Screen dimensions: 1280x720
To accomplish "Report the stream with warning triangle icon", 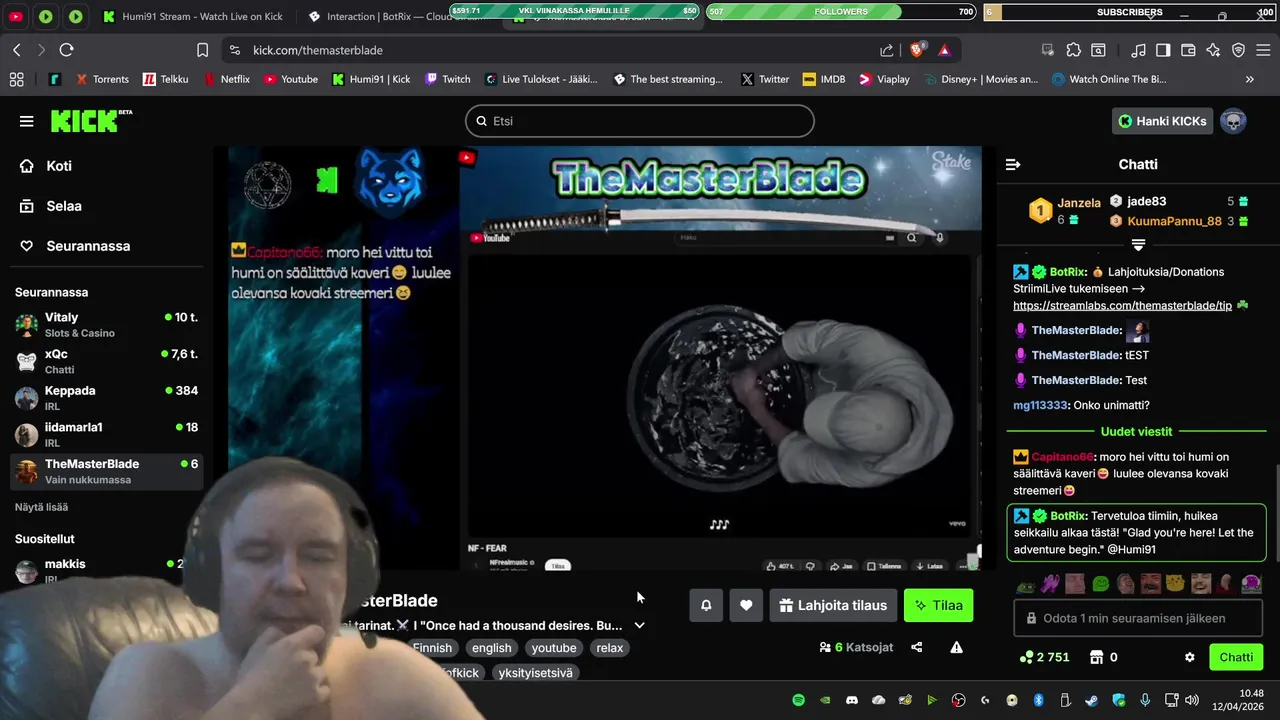I will [x=957, y=647].
